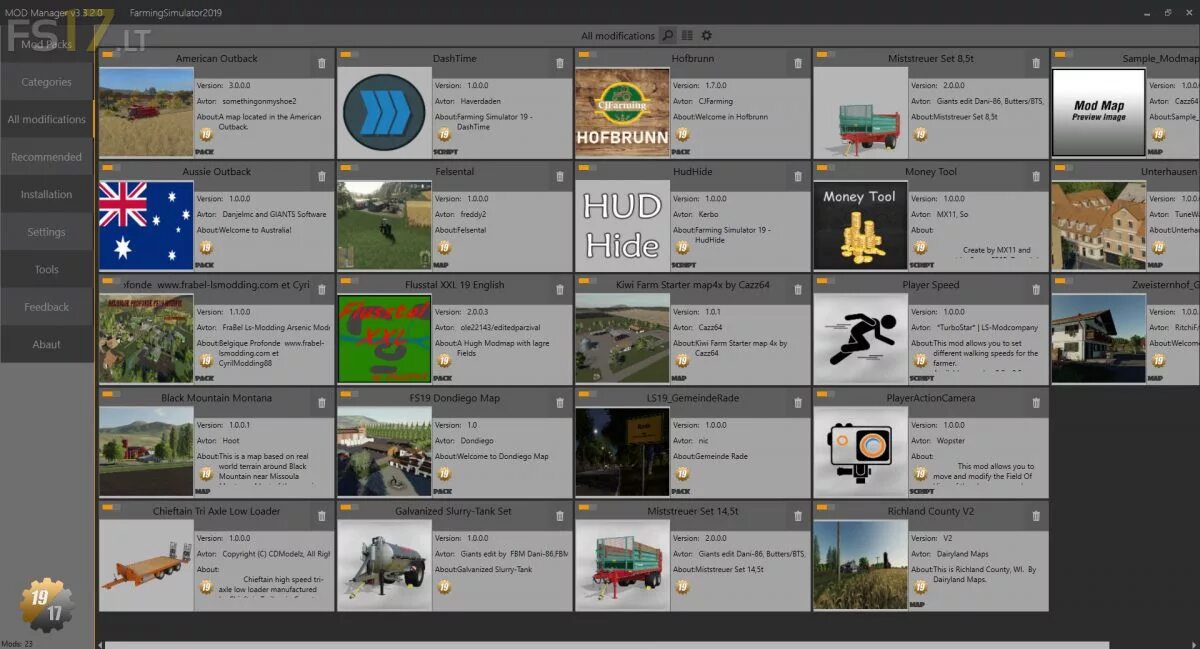Image resolution: width=1200 pixels, height=649 pixels.
Task: Open the All modifications filter dropdown
Action: [620, 33]
